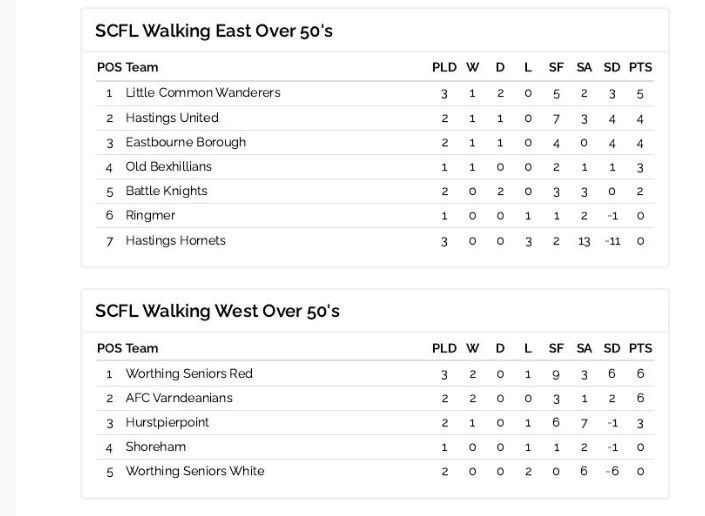
Task: Select AFC Varndeanians team name
Action: [179, 398]
